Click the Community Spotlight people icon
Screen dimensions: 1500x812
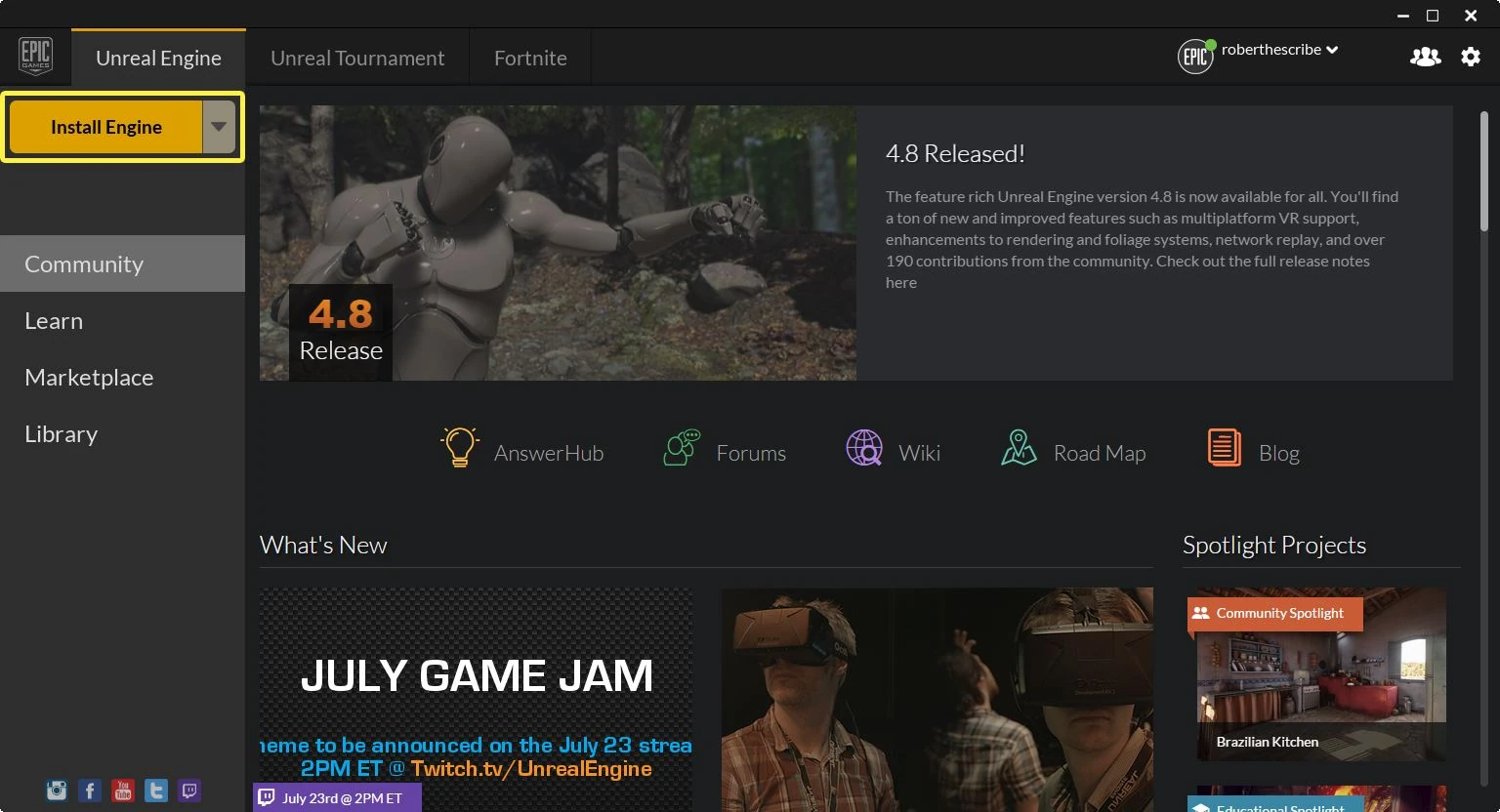[x=1201, y=613]
